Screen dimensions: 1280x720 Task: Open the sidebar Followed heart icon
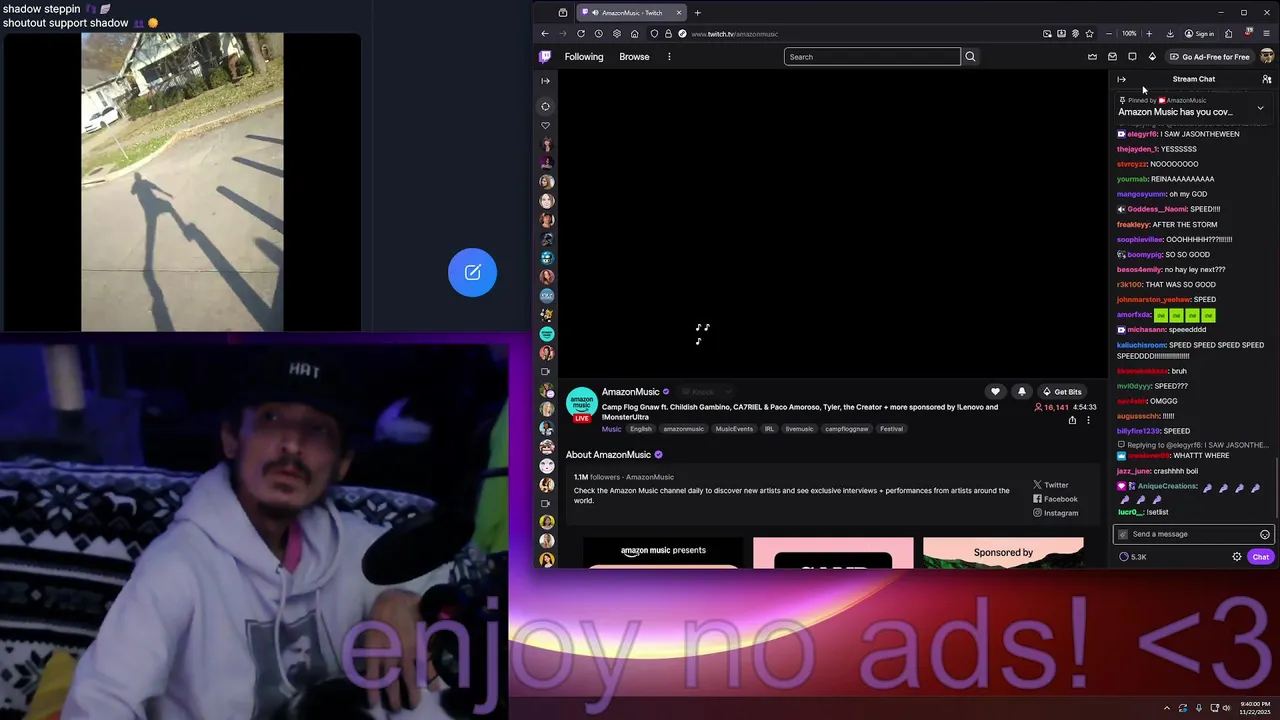545,125
